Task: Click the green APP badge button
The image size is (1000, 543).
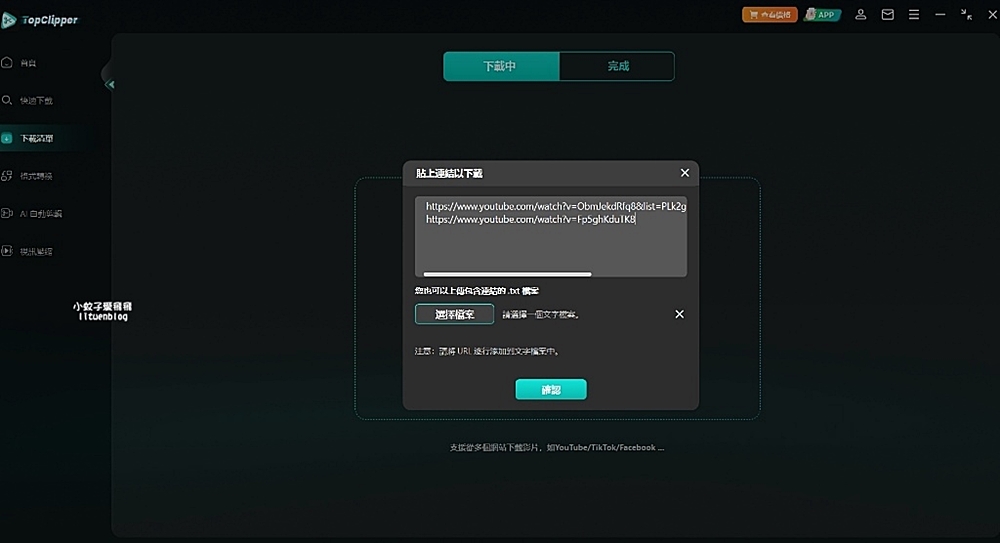Action: point(822,15)
